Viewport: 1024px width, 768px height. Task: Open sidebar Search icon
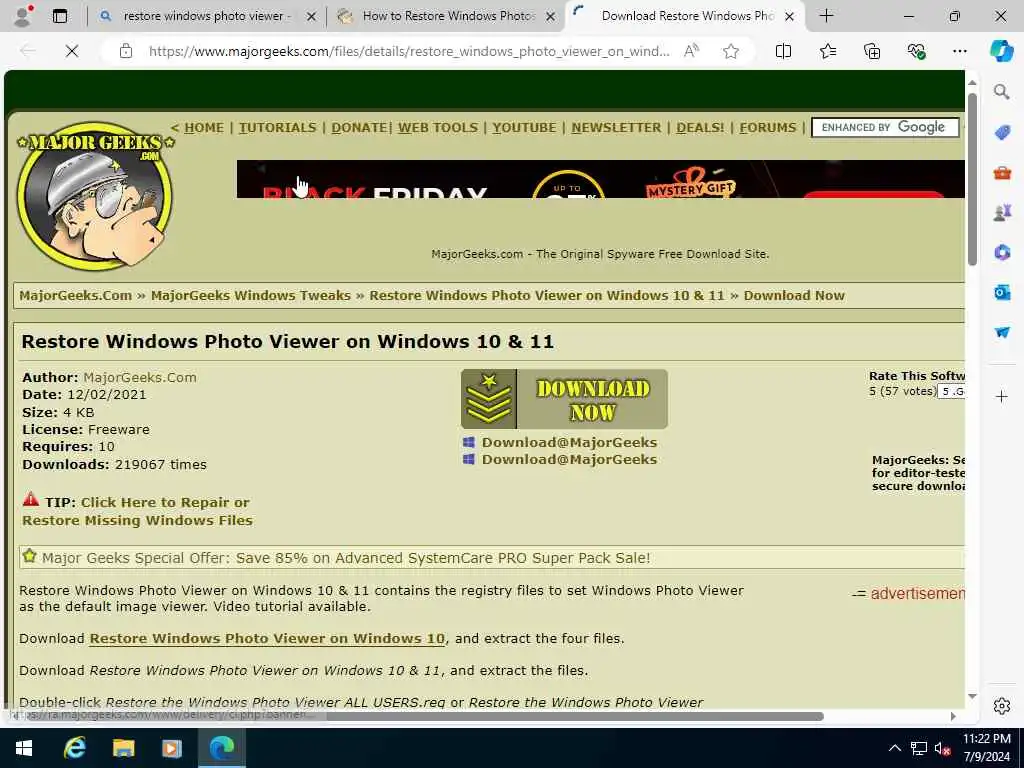tap(1001, 92)
